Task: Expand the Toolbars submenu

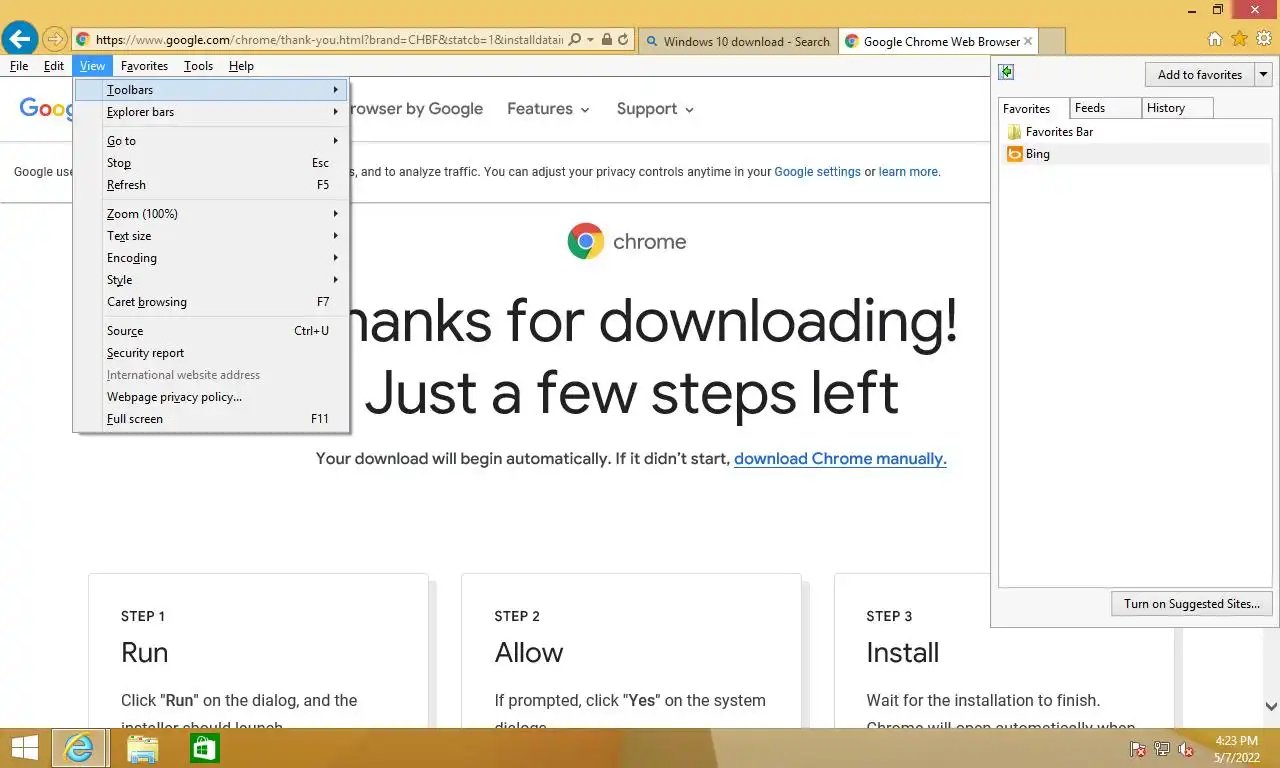Action: (212, 90)
